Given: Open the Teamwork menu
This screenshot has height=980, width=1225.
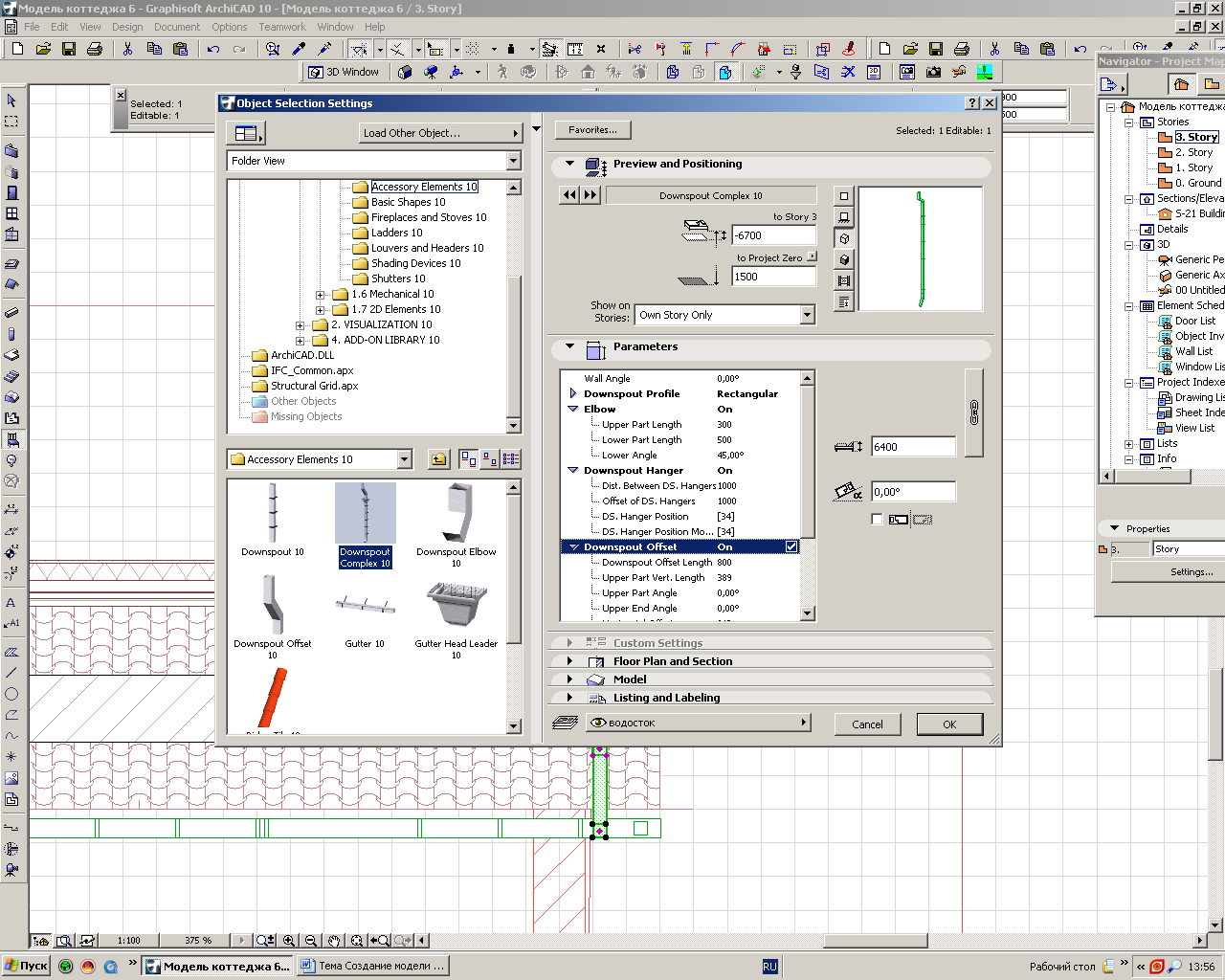Looking at the screenshot, I should pos(282,27).
